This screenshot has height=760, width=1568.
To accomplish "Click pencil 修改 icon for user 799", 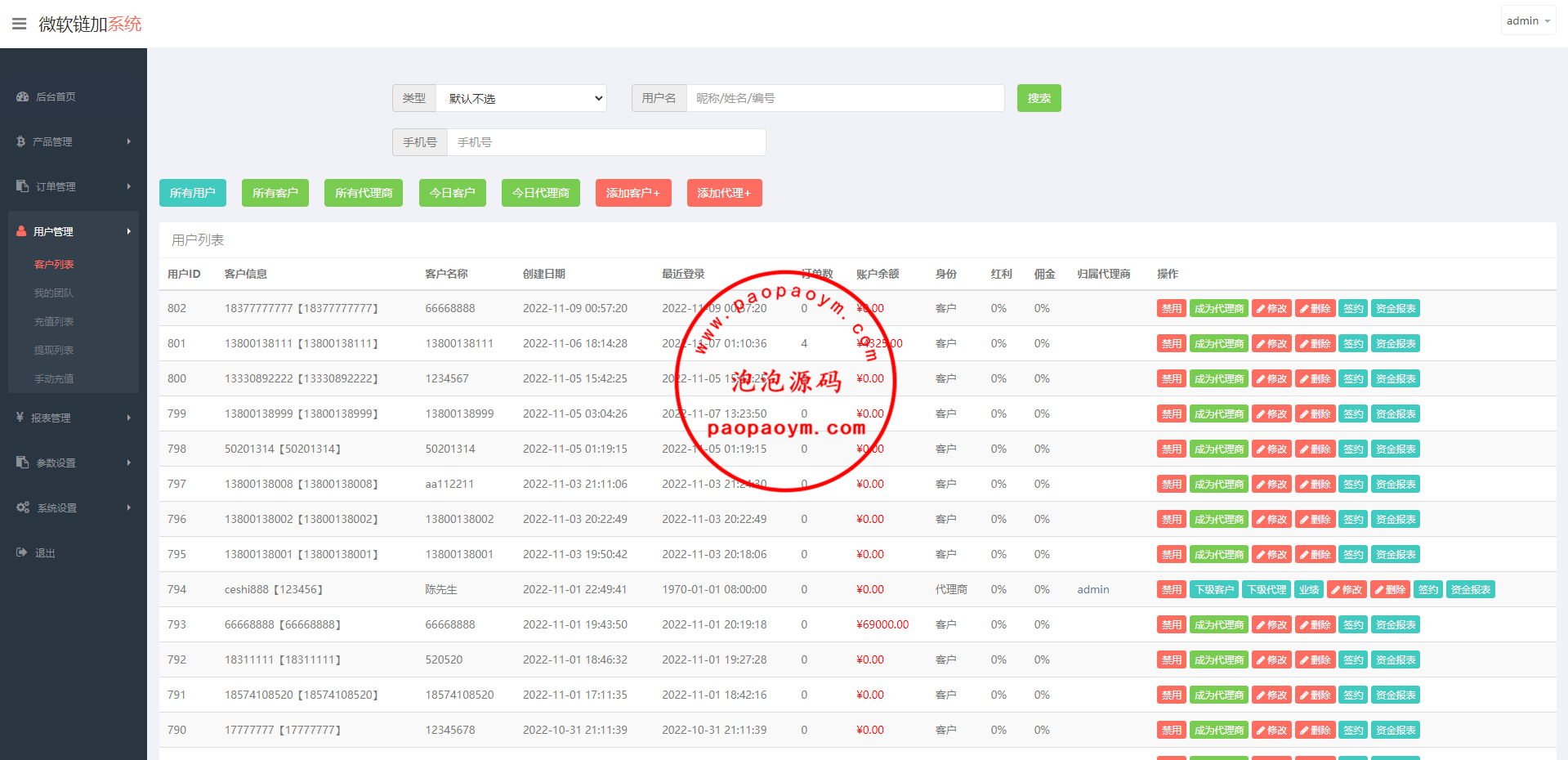I will click(1272, 414).
